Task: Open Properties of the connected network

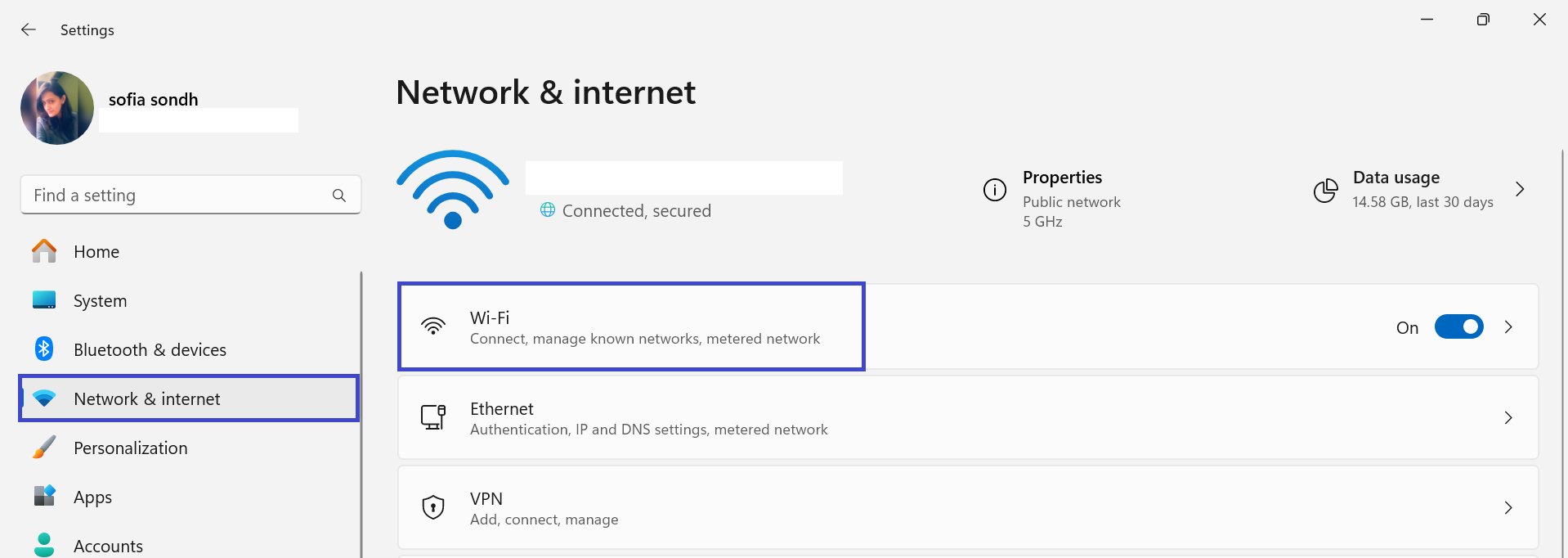Action: point(1062,178)
